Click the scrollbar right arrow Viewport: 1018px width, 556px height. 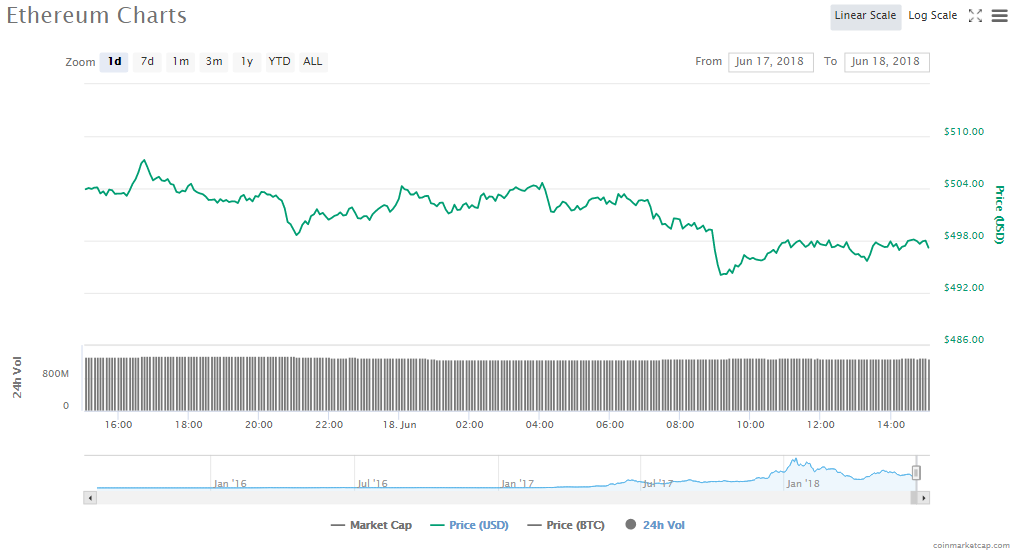[923, 497]
